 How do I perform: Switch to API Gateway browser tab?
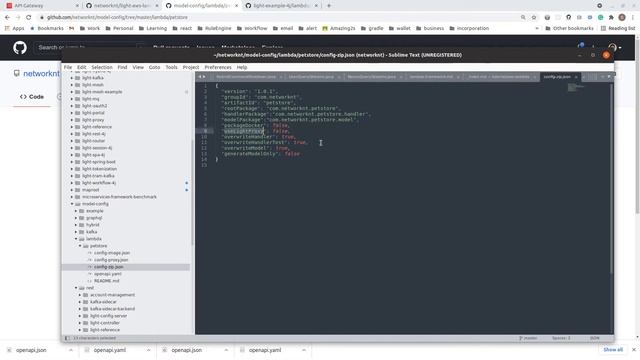click(x=41, y=6)
